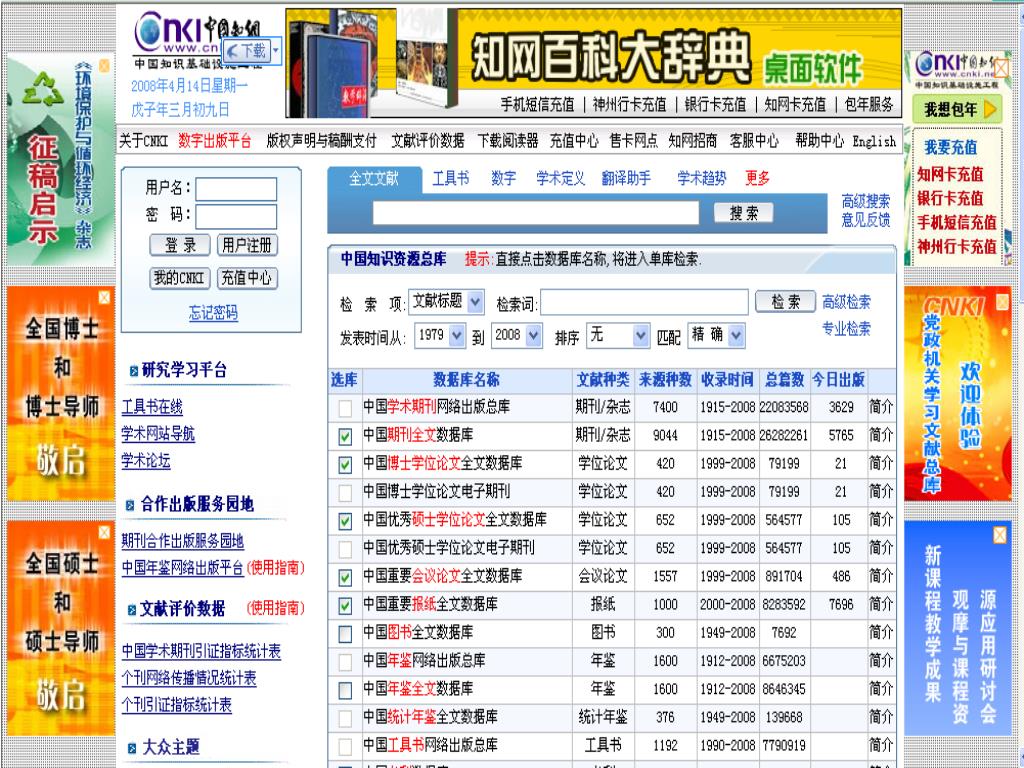The height and width of the screenshot is (768, 1024).
Task: Click the 检索 button beside 检索词
Action: click(785, 302)
